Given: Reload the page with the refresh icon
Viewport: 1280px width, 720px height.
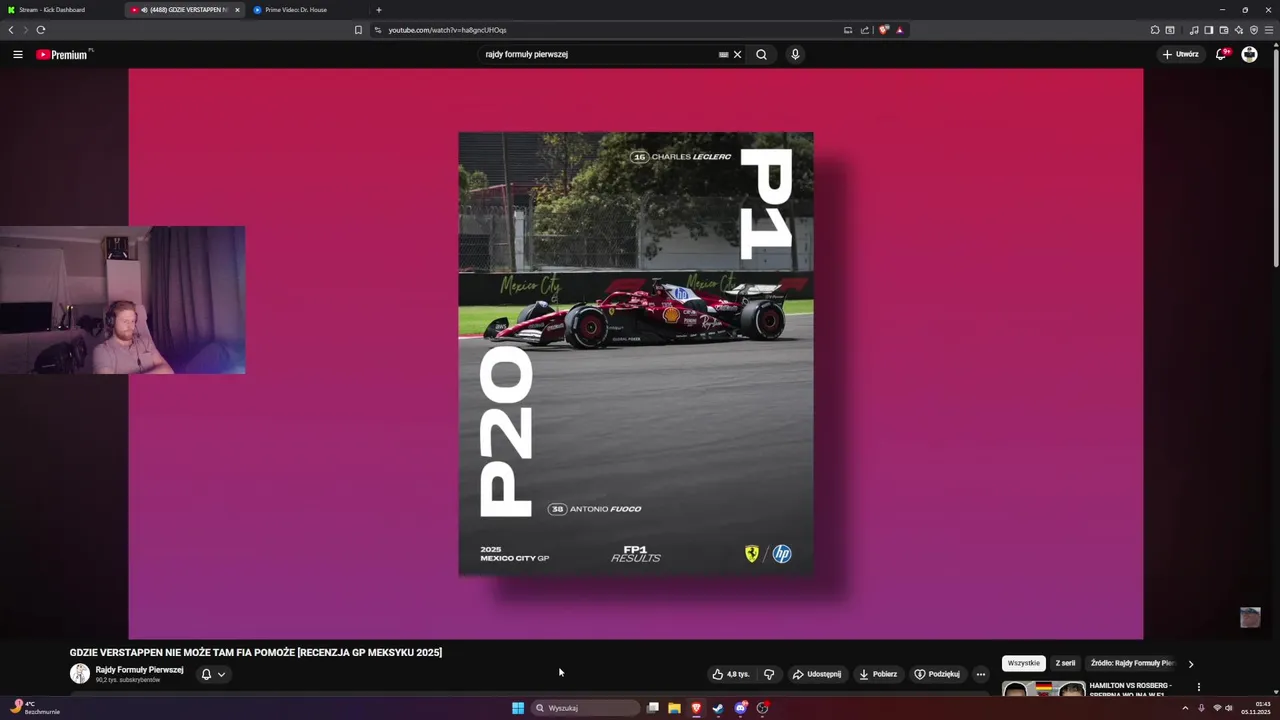Looking at the screenshot, I should click(41, 30).
